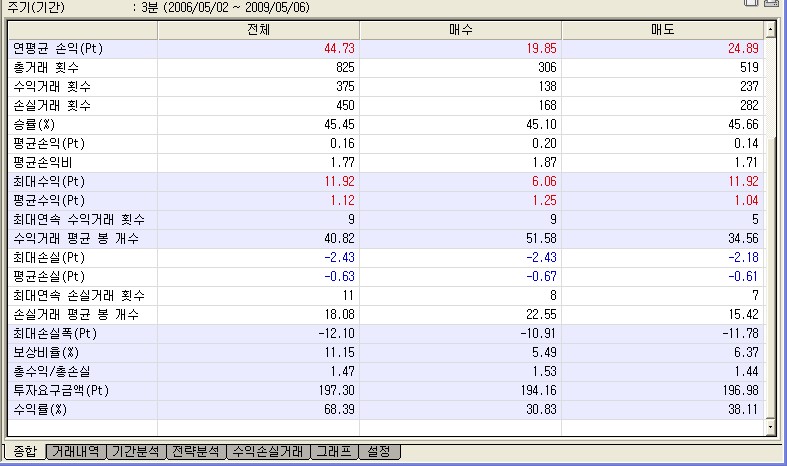
Task: Click the 44.73 value in 전체 column
Action: point(338,48)
